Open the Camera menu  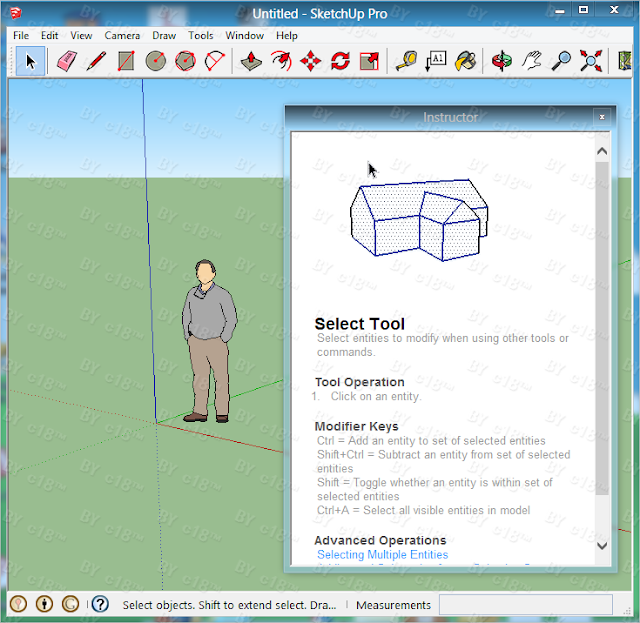point(122,36)
